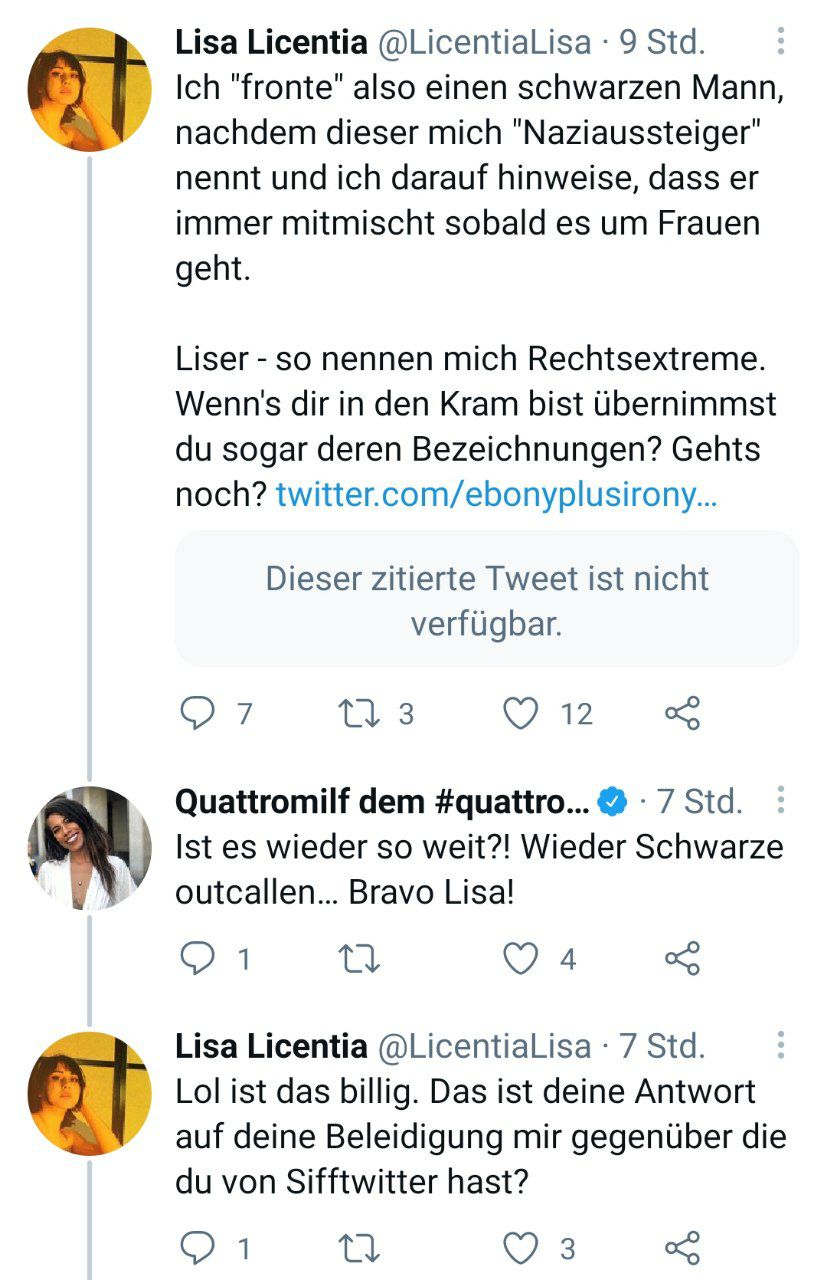Share the Quattromilf tweet
The width and height of the screenshot is (827, 1280).
[x=682, y=959]
